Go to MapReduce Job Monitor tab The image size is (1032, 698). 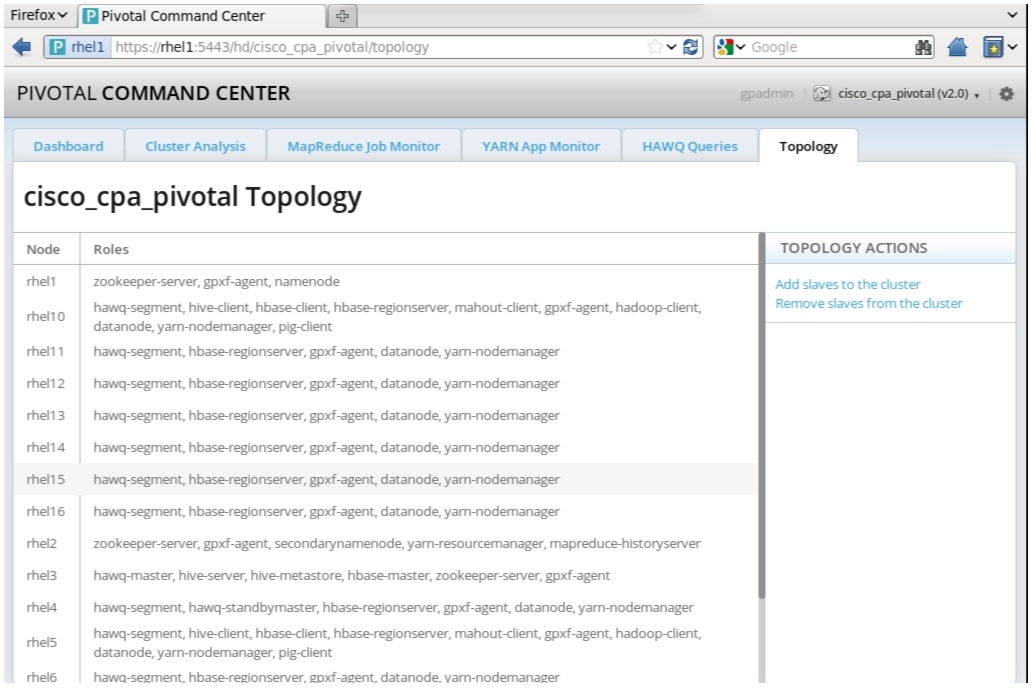[x=364, y=146]
